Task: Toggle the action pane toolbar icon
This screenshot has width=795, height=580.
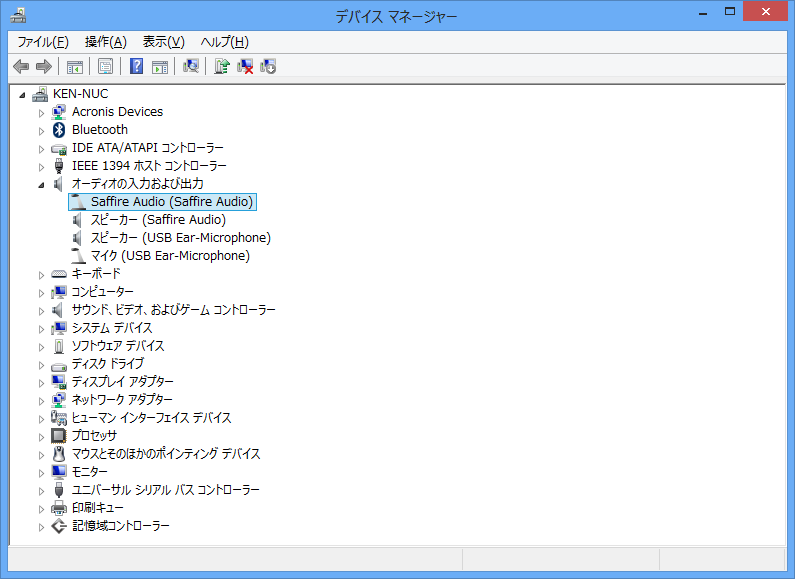Action: 160,66
